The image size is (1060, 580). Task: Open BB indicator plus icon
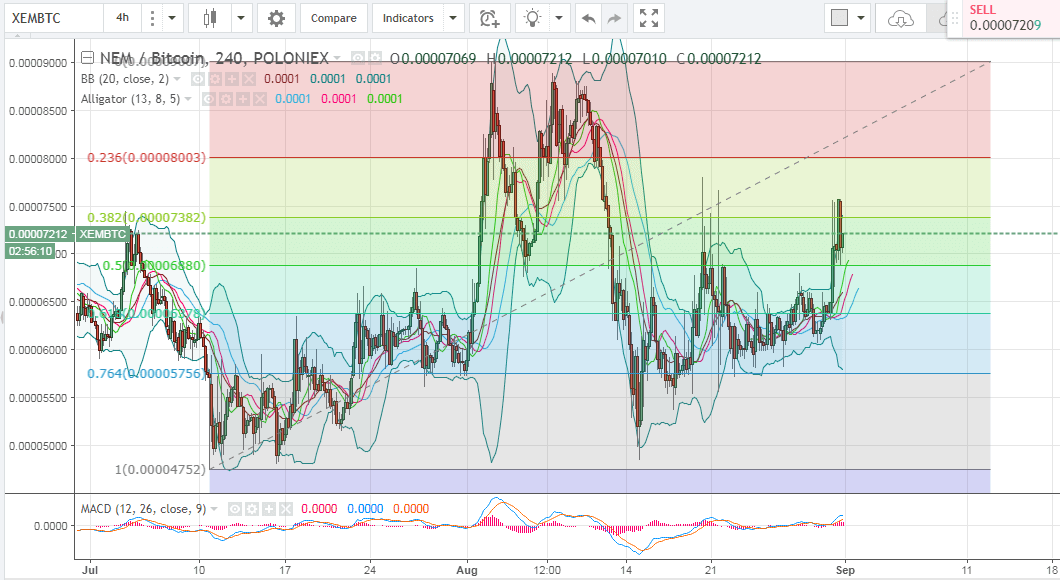tap(232, 79)
